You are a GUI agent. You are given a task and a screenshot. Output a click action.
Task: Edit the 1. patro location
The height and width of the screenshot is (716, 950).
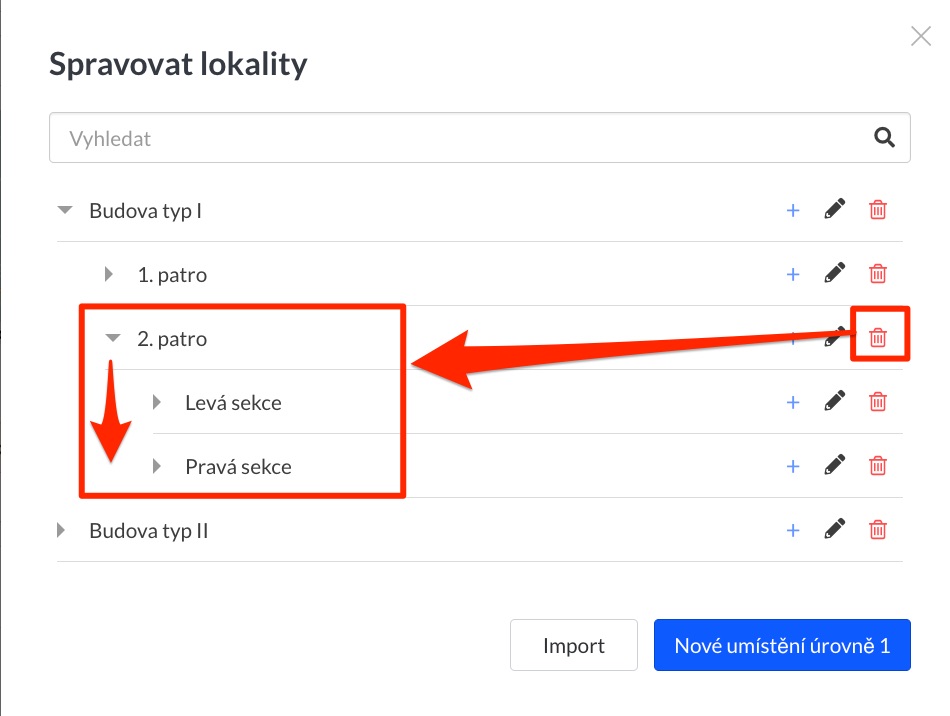(834, 273)
